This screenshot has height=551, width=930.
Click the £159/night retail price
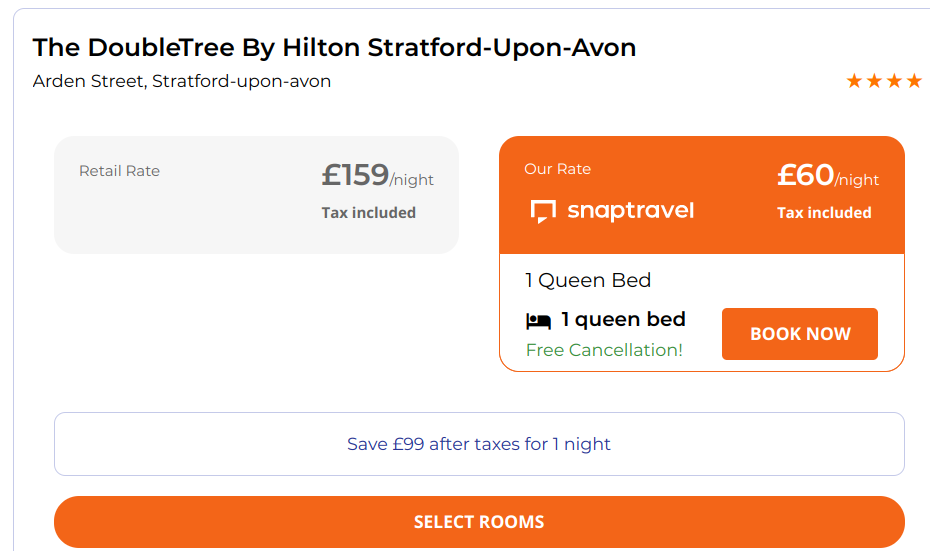point(377,176)
